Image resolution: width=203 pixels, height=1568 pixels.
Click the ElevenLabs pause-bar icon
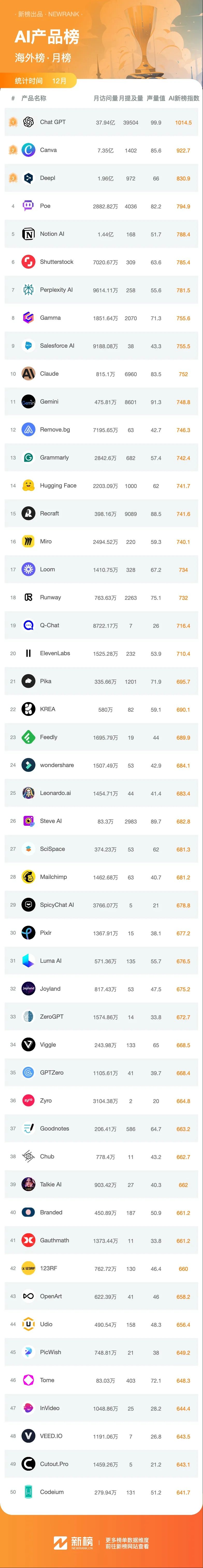coord(28,654)
